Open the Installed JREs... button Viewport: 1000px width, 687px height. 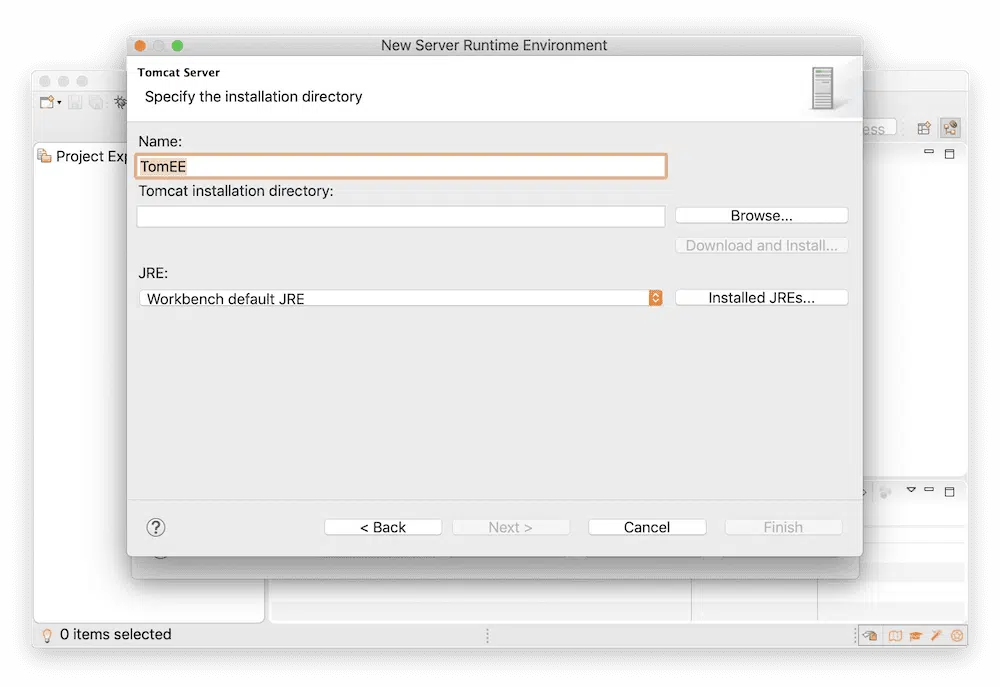761,298
